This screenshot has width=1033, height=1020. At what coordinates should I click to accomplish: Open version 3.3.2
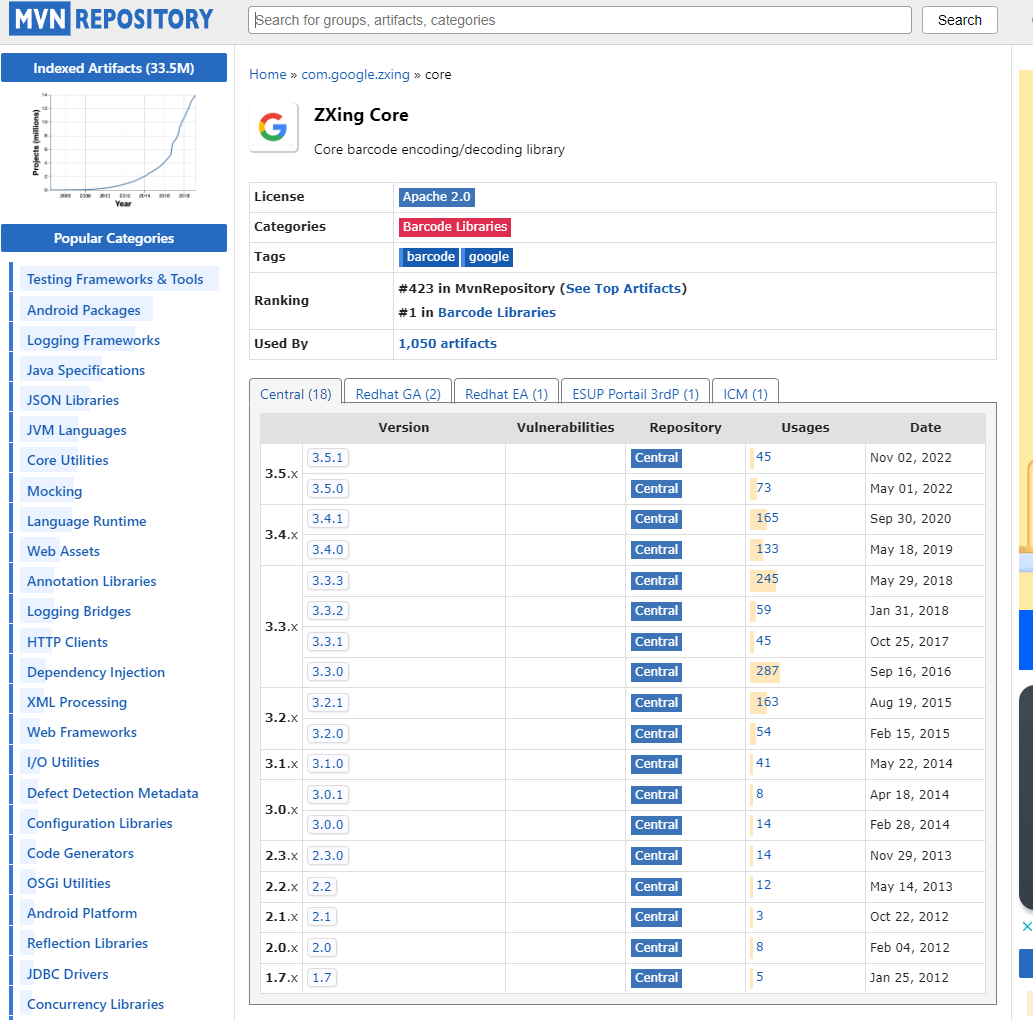[327, 611]
